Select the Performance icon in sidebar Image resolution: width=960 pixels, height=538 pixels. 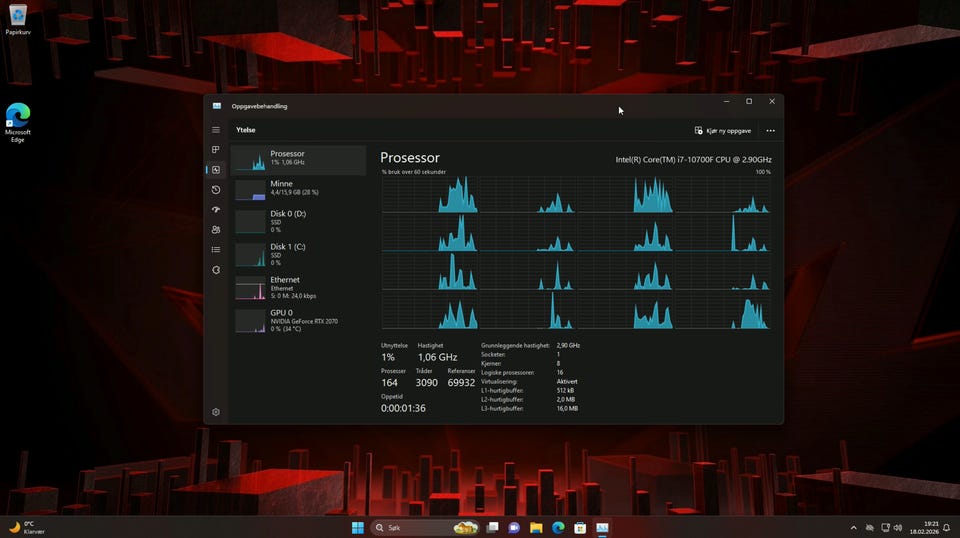click(216, 170)
